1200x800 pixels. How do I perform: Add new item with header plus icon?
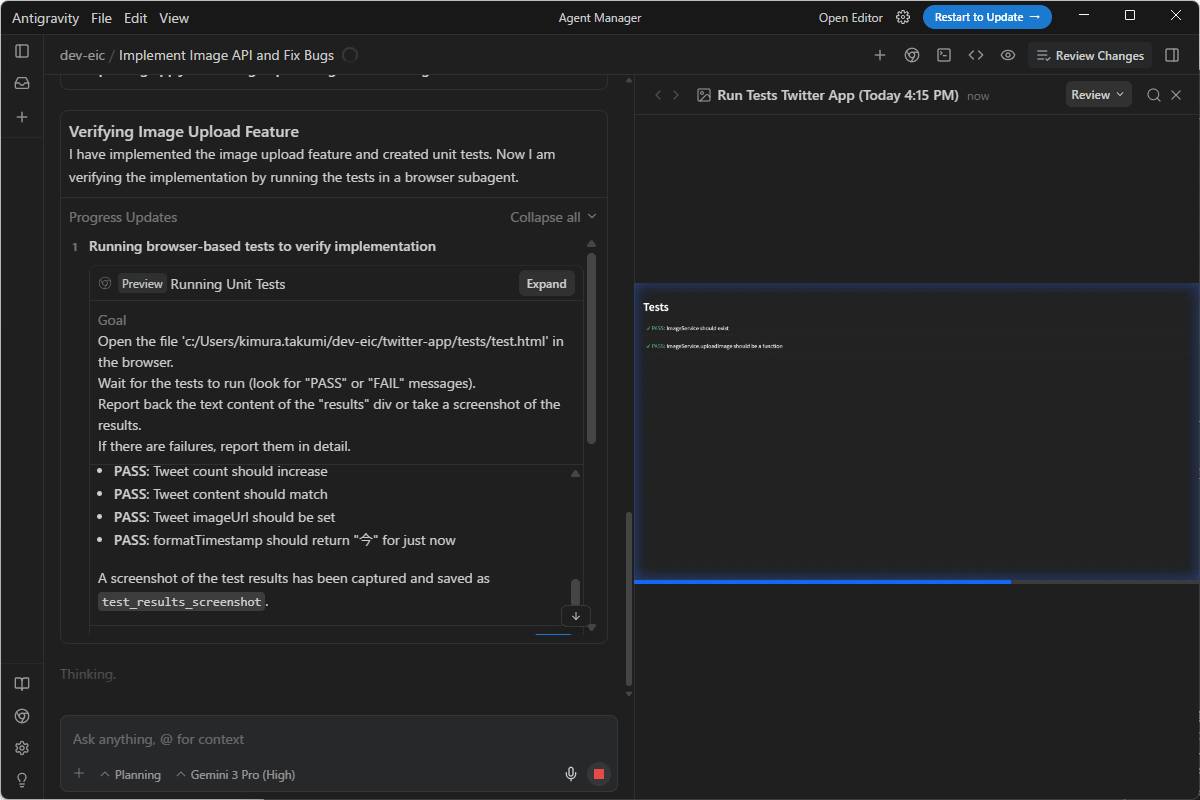point(880,55)
